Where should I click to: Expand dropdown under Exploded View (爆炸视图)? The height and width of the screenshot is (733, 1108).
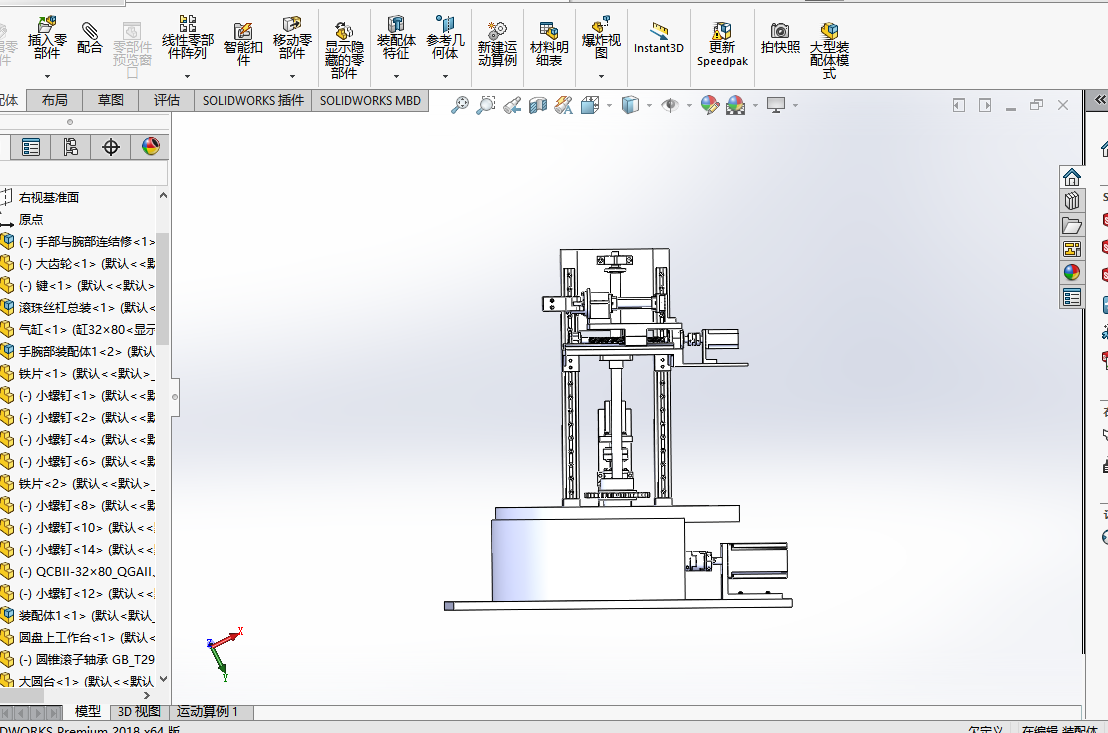(601, 76)
